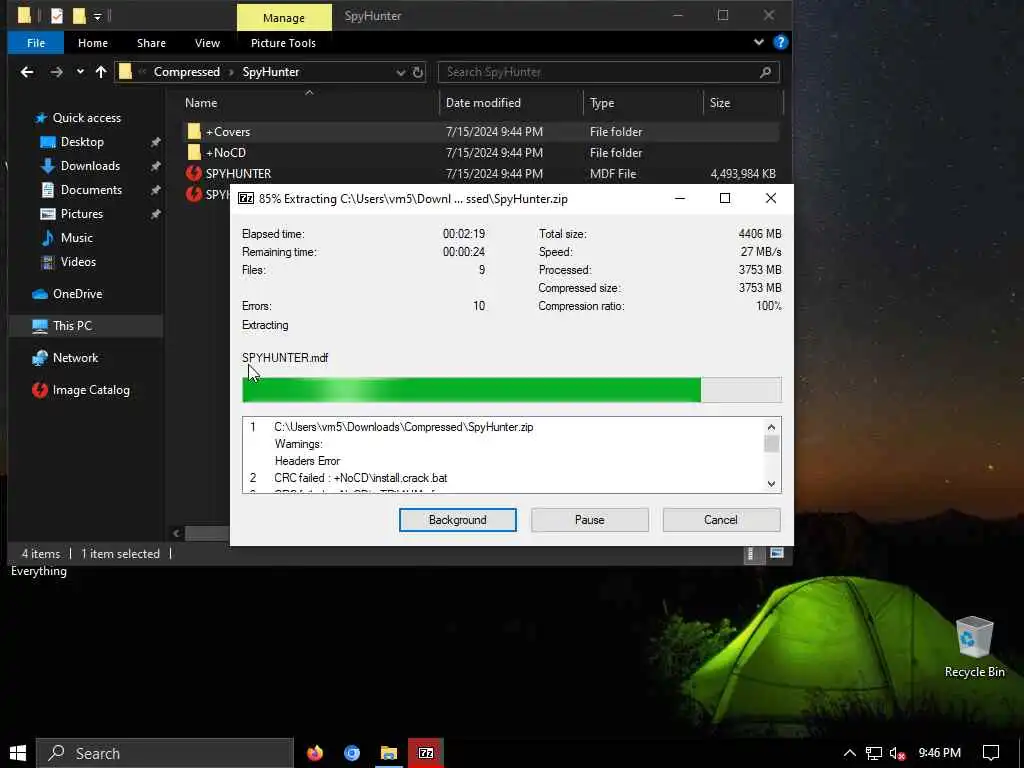Unpin Downloads using its pin icon

coord(155,167)
